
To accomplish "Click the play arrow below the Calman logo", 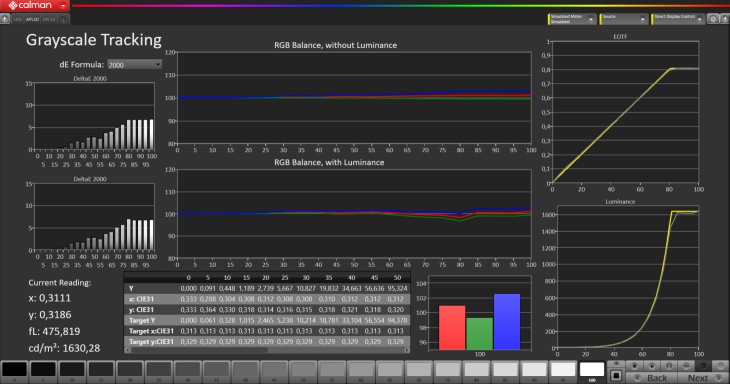I will (4, 19).
